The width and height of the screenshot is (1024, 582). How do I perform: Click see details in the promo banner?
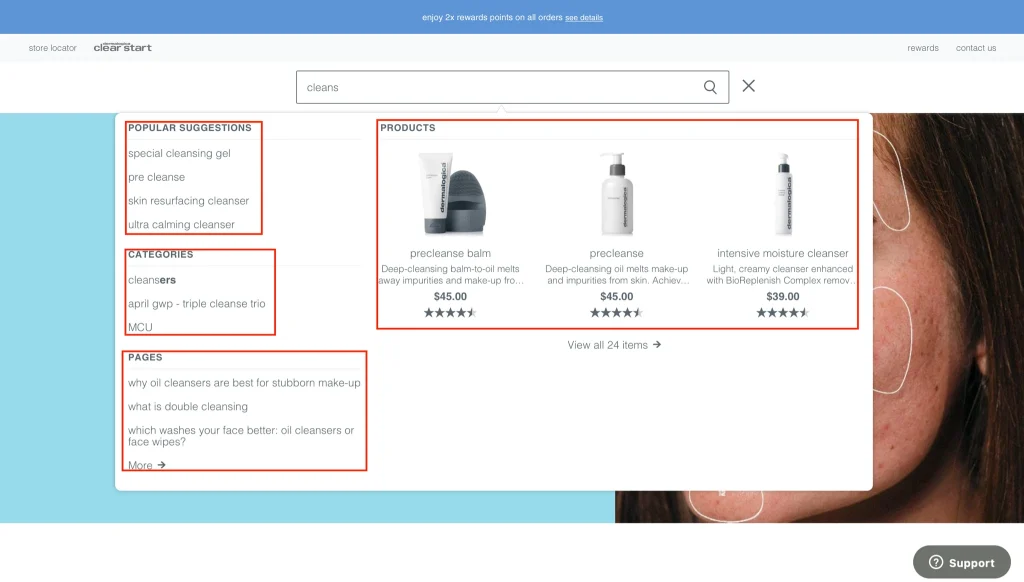click(584, 17)
